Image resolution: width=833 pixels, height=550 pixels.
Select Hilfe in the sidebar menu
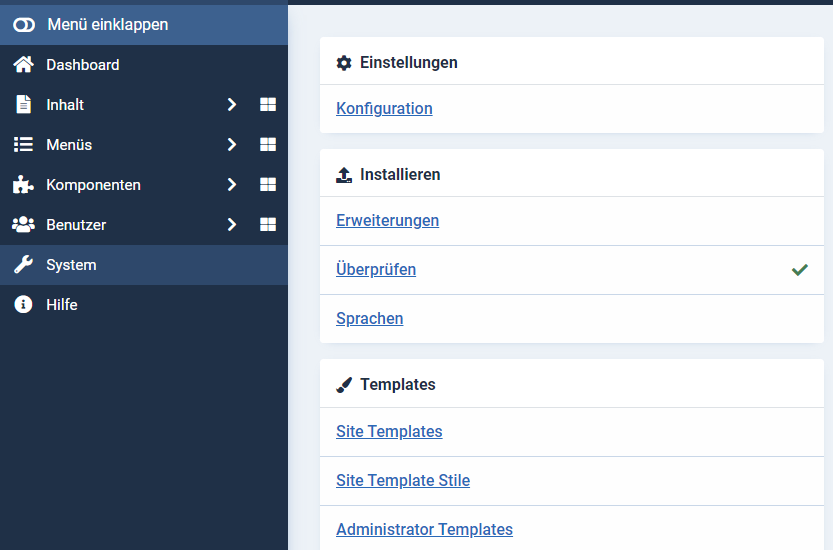[62, 305]
